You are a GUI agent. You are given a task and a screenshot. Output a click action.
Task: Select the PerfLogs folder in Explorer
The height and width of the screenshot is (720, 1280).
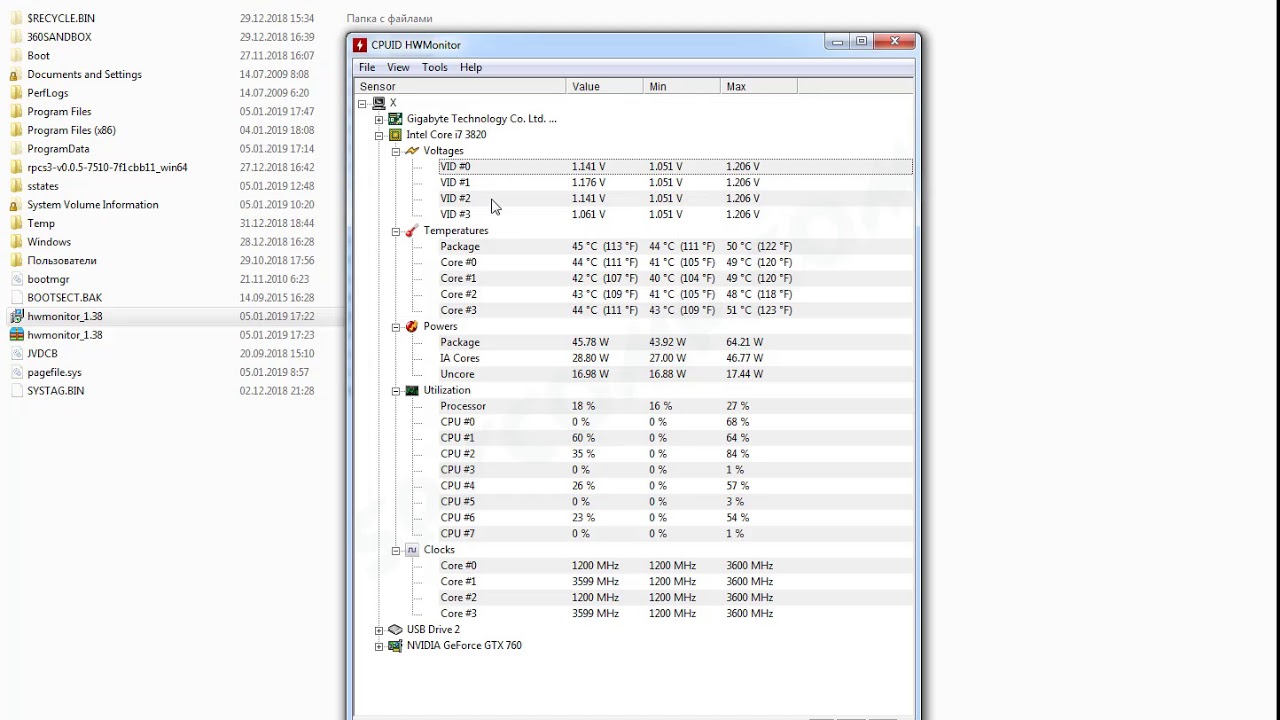coord(48,93)
